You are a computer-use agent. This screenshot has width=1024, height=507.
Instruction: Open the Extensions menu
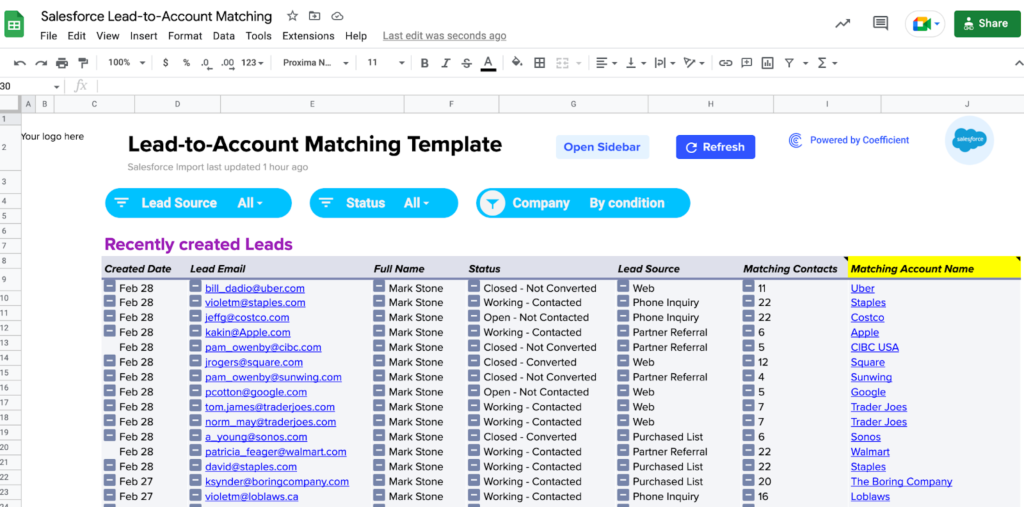pos(308,36)
